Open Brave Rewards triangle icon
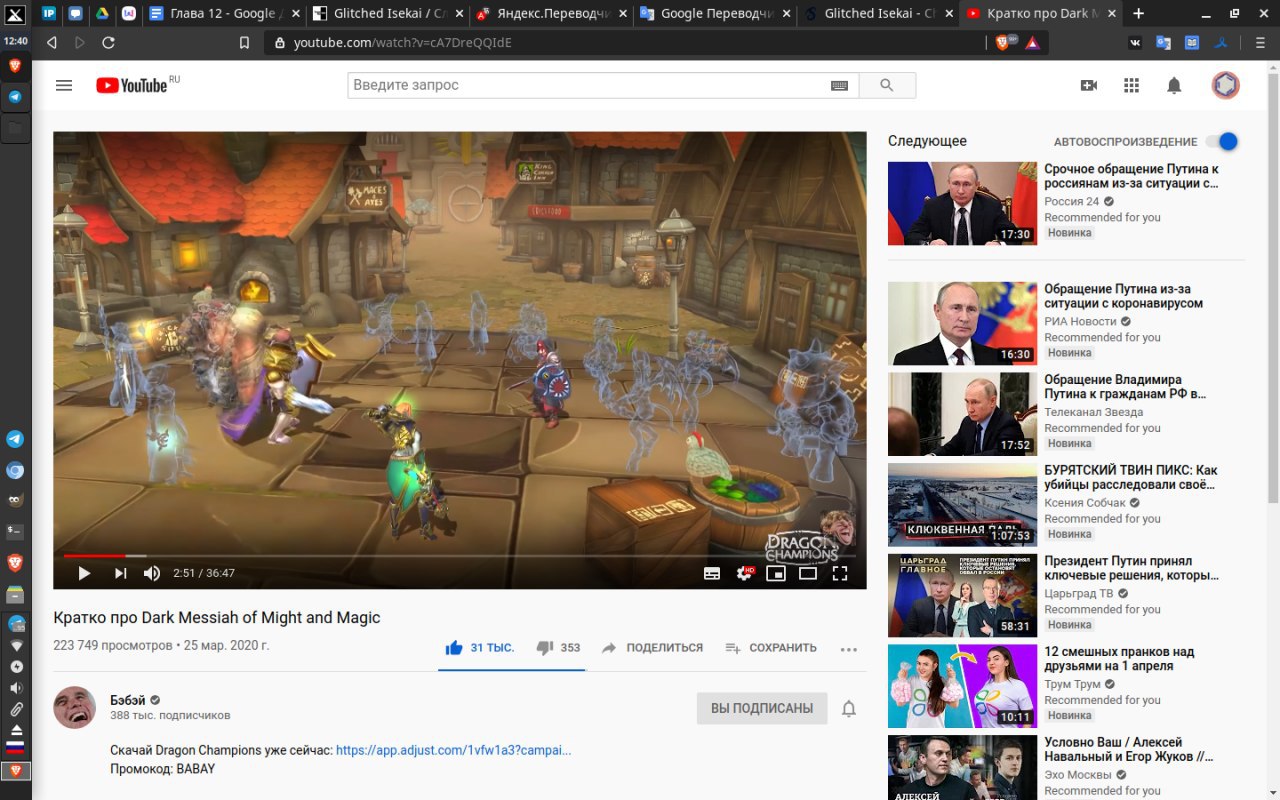This screenshot has height=800, width=1280. (x=1032, y=43)
